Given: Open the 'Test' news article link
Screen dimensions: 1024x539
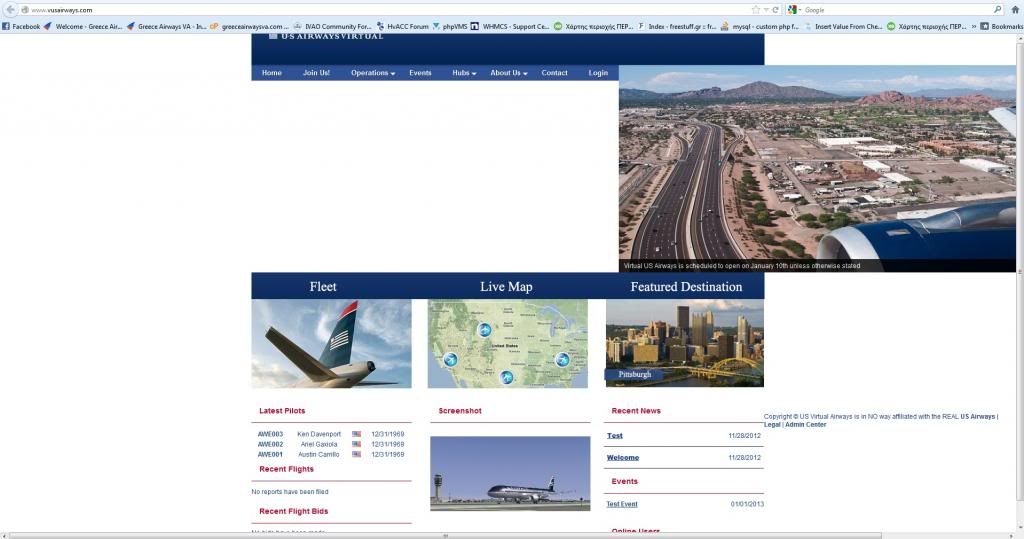Looking at the screenshot, I should click(x=615, y=436).
